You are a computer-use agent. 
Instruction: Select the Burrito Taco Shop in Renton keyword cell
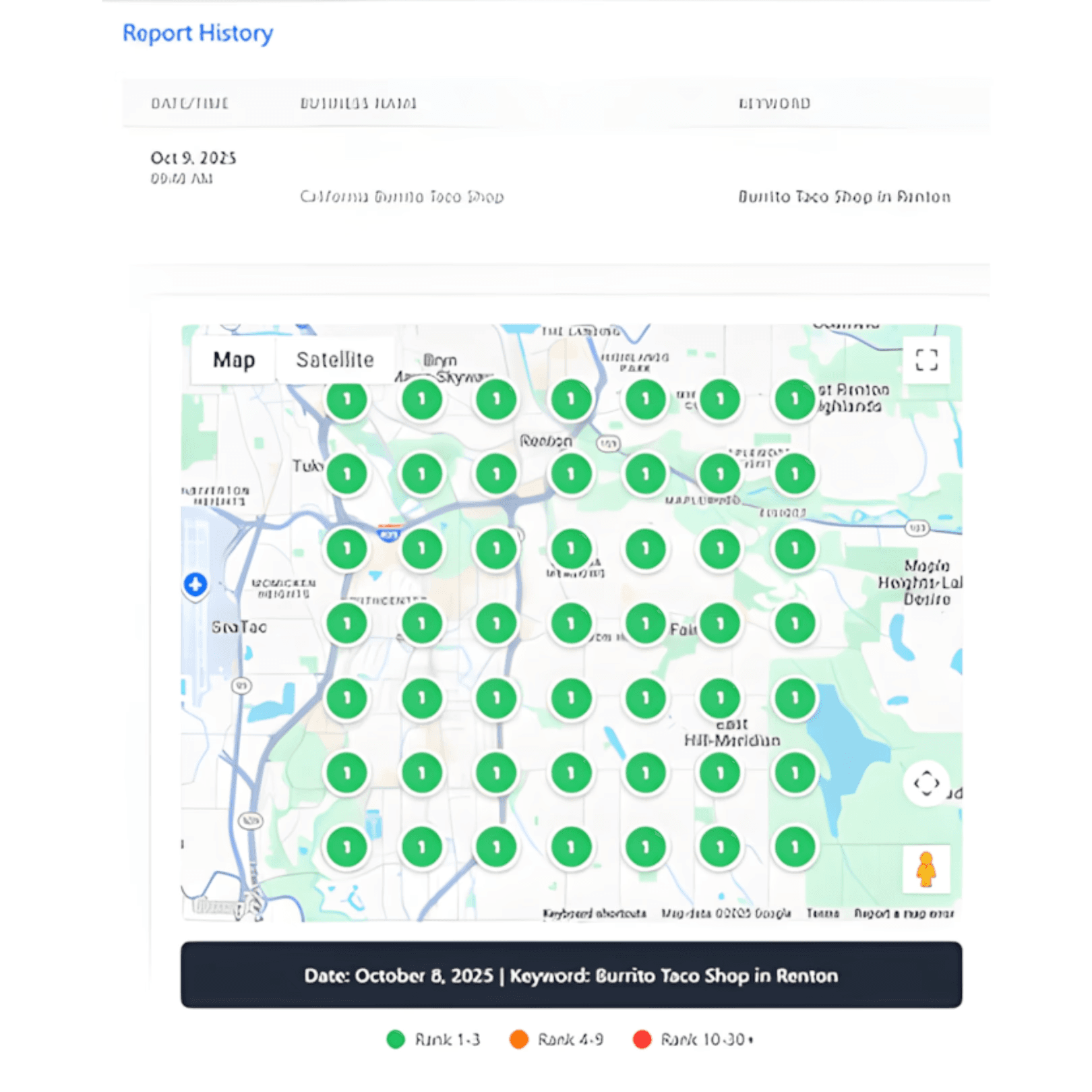pos(844,197)
